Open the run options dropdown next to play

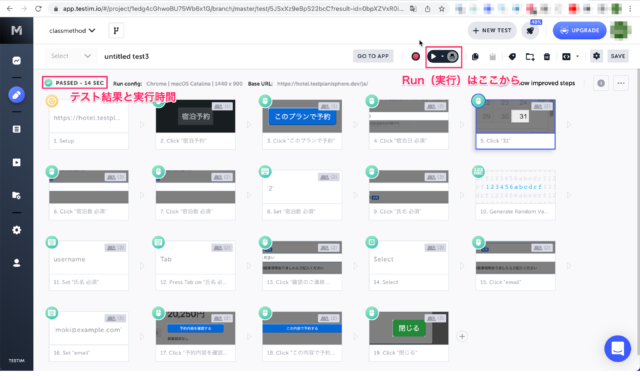tap(442, 56)
